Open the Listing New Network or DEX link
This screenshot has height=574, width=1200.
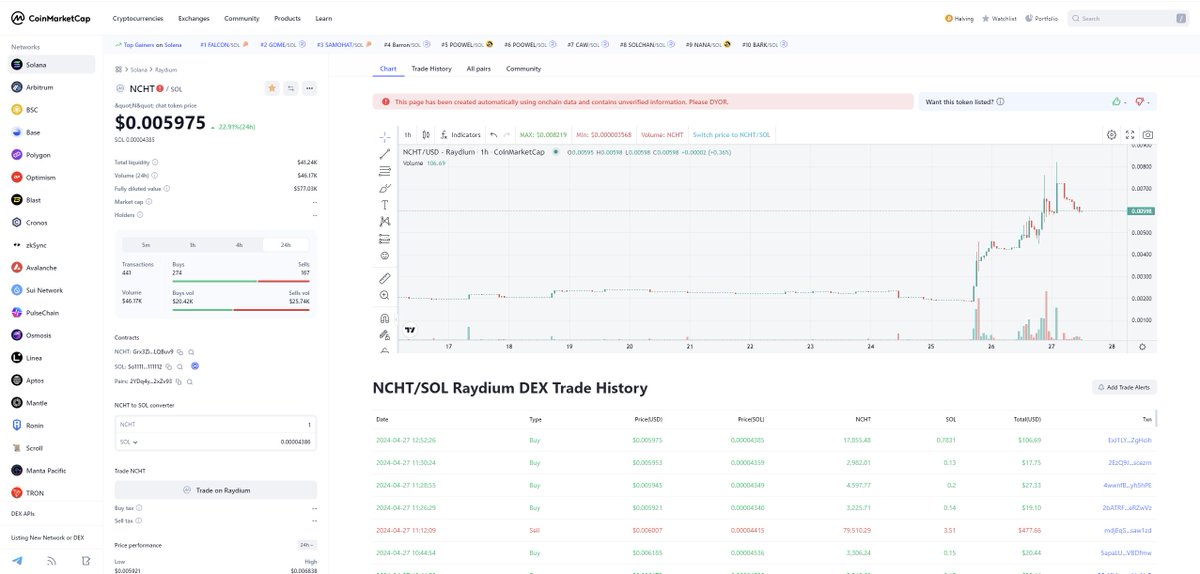click(x=46, y=537)
